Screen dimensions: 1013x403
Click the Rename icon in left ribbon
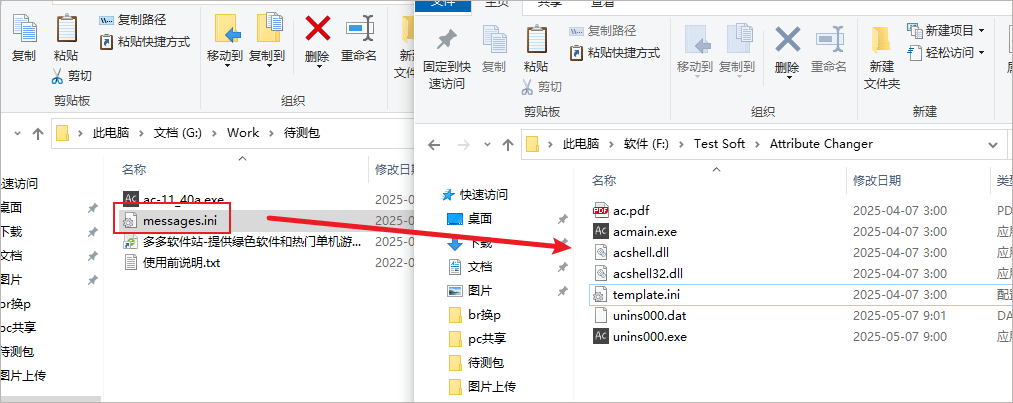[x=359, y=29]
